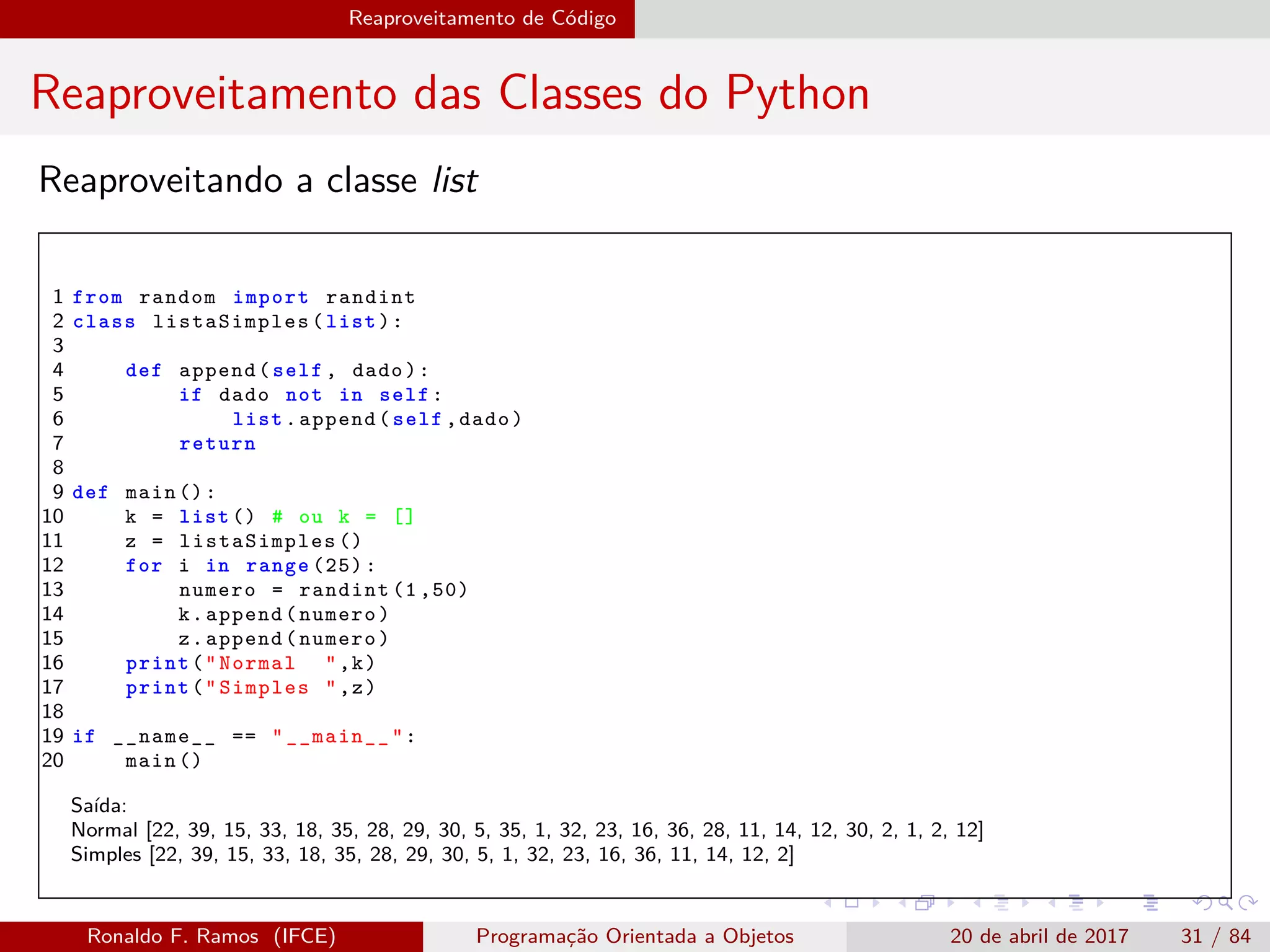Click the print "Simples" statement on line 17
Image resolution: width=1270 pixels, height=952 pixels.
tap(251, 688)
